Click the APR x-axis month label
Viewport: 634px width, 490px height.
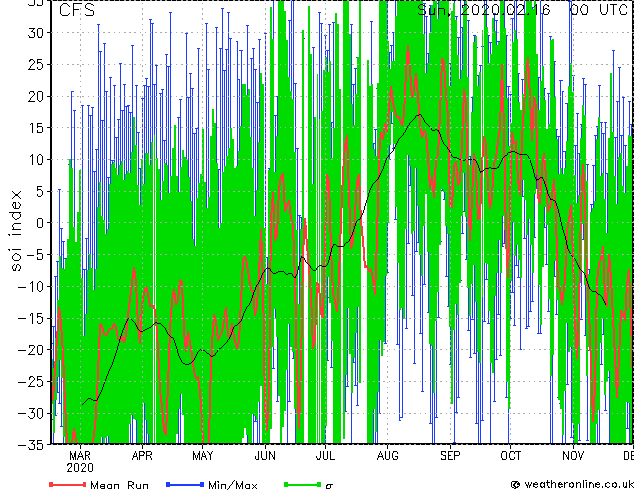tap(142, 456)
